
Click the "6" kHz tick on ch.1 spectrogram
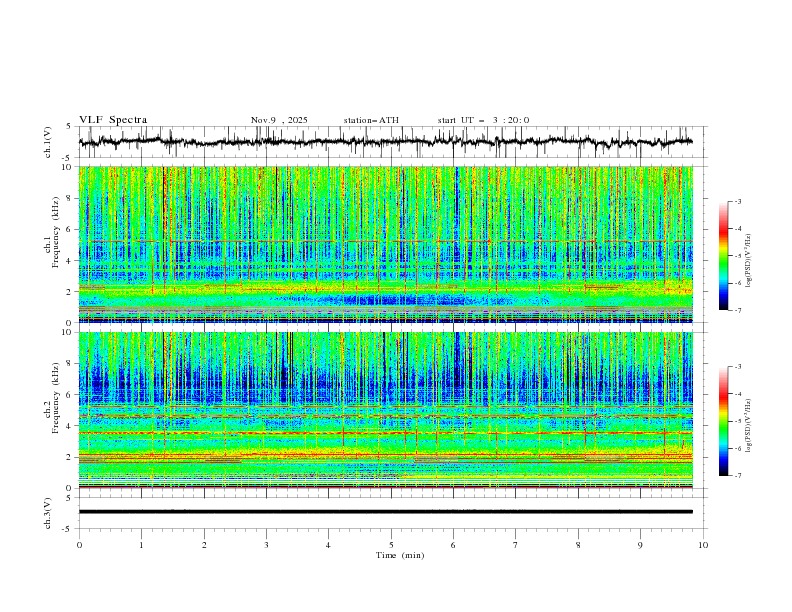(70, 229)
